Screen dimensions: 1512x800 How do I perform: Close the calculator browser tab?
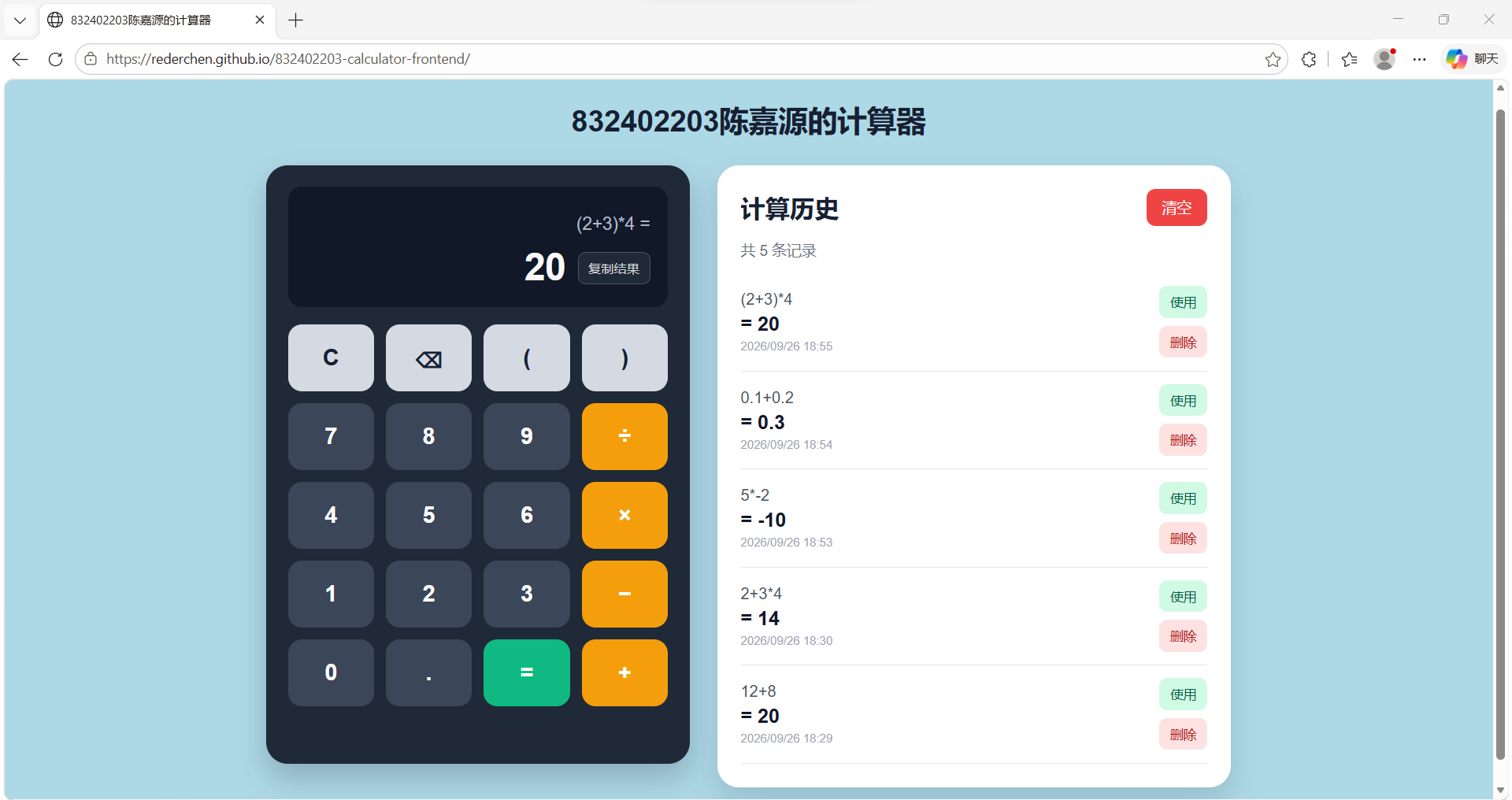click(x=260, y=20)
